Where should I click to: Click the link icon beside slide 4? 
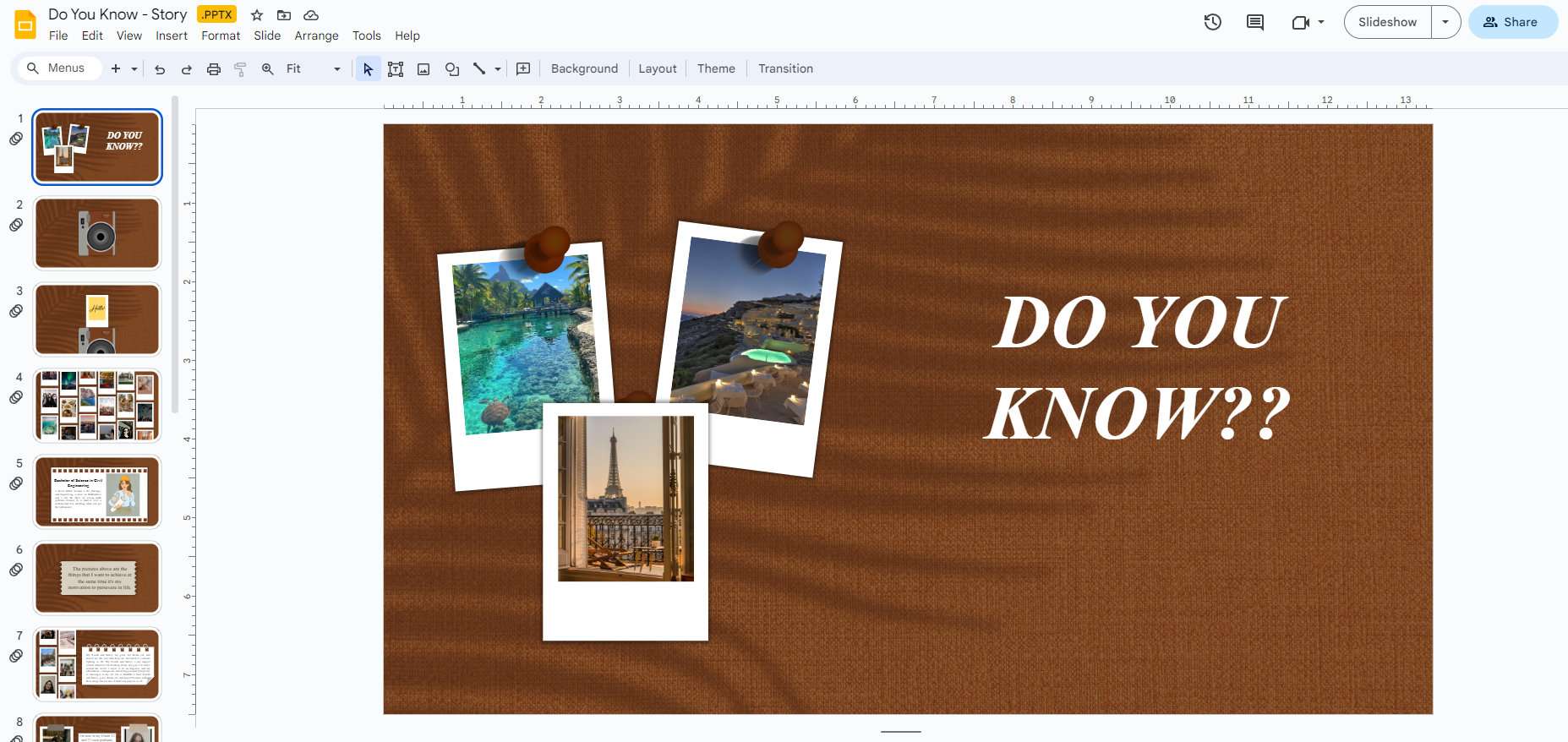click(16, 398)
